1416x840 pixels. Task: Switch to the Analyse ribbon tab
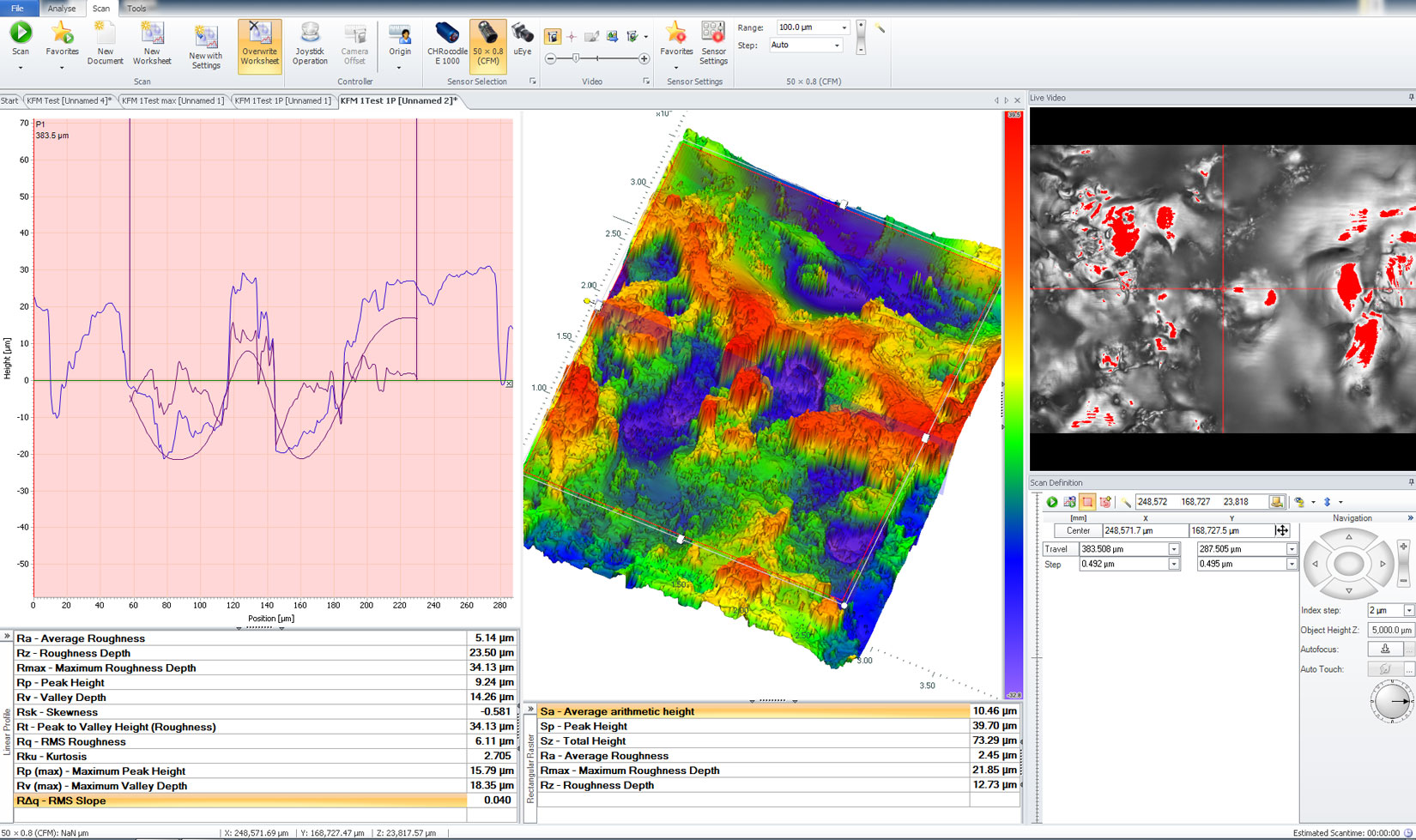click(61, 9)
